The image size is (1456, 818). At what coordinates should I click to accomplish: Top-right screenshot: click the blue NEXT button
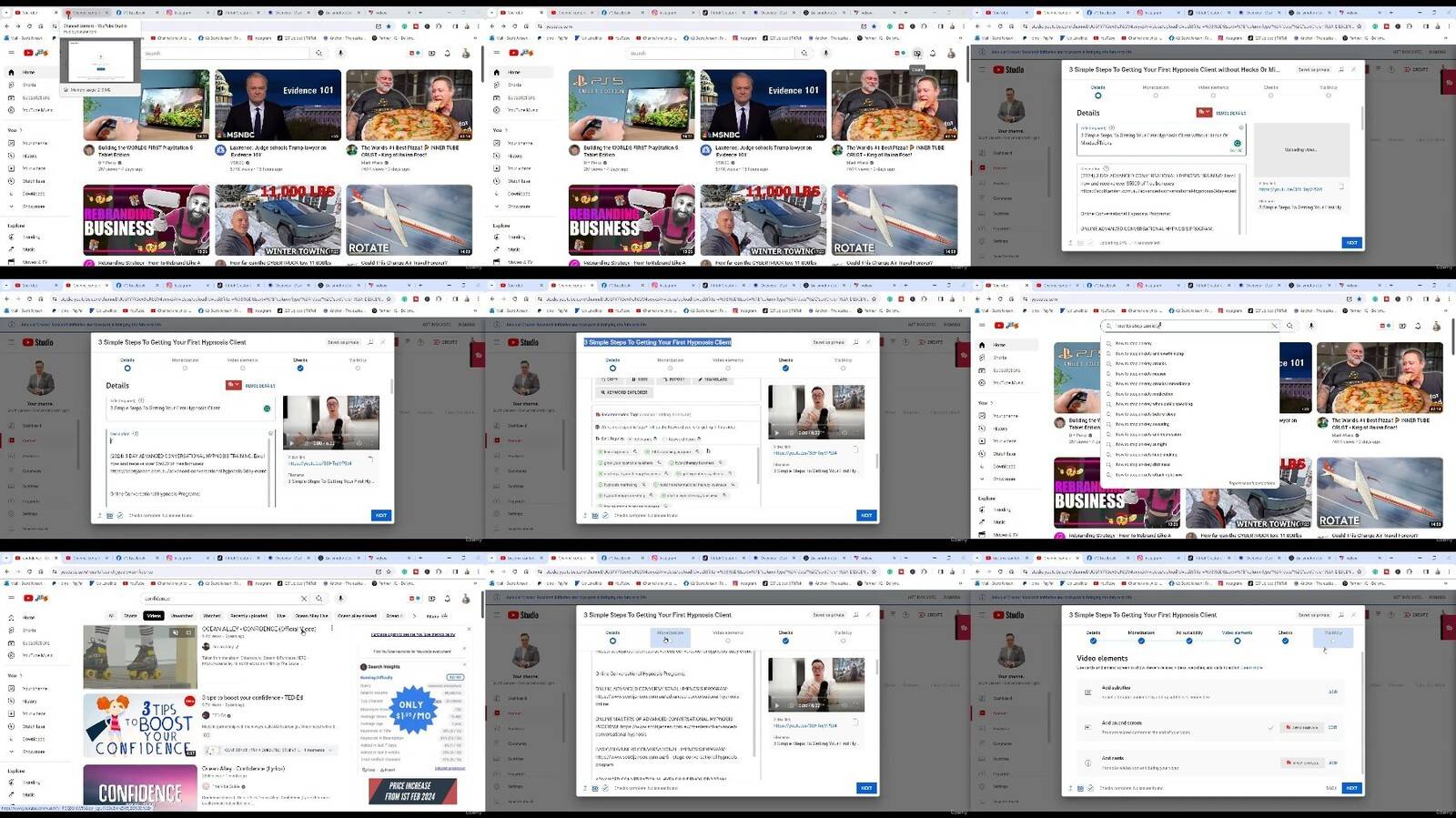[x=1351, y=243]
